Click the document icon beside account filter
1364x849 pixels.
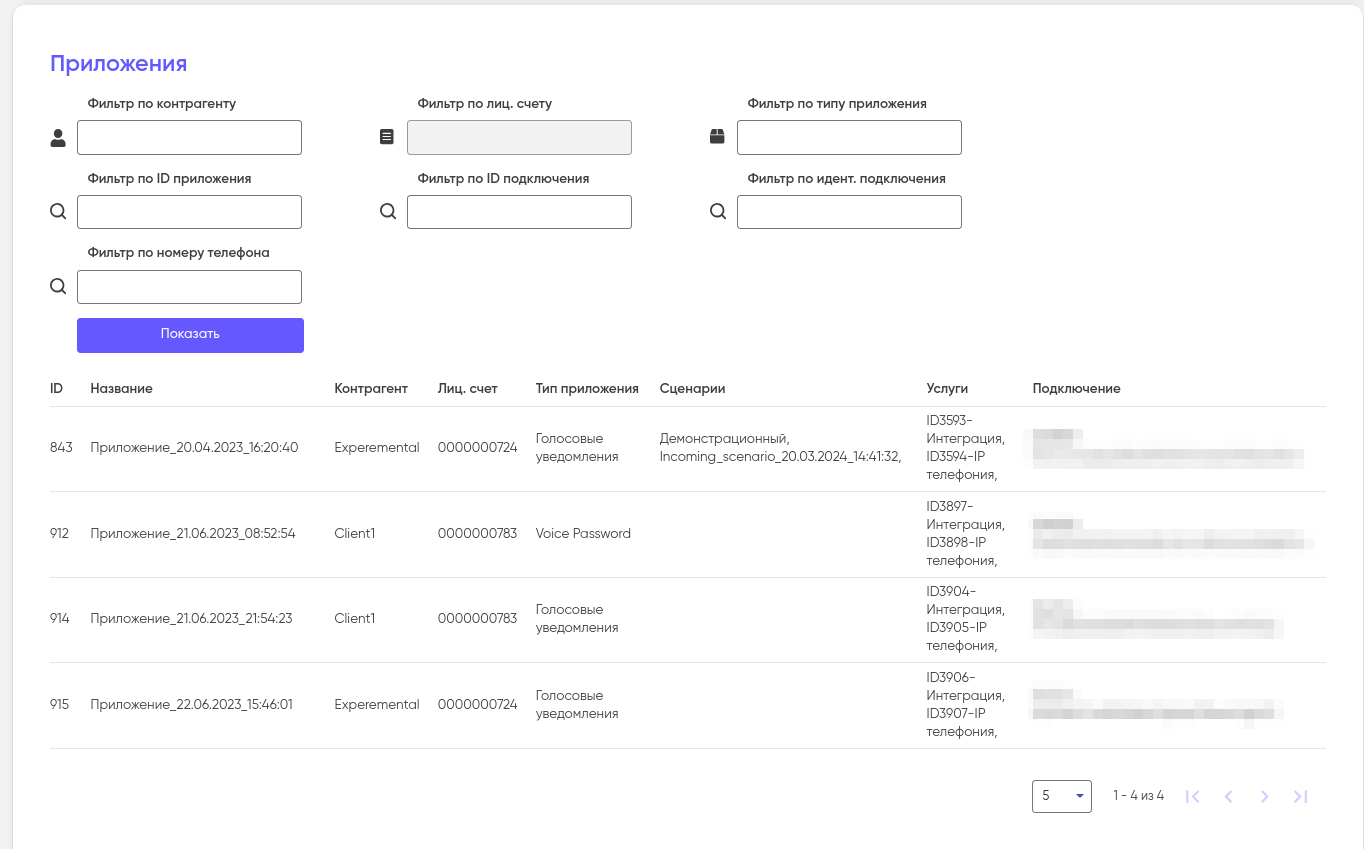pos(387,138)
